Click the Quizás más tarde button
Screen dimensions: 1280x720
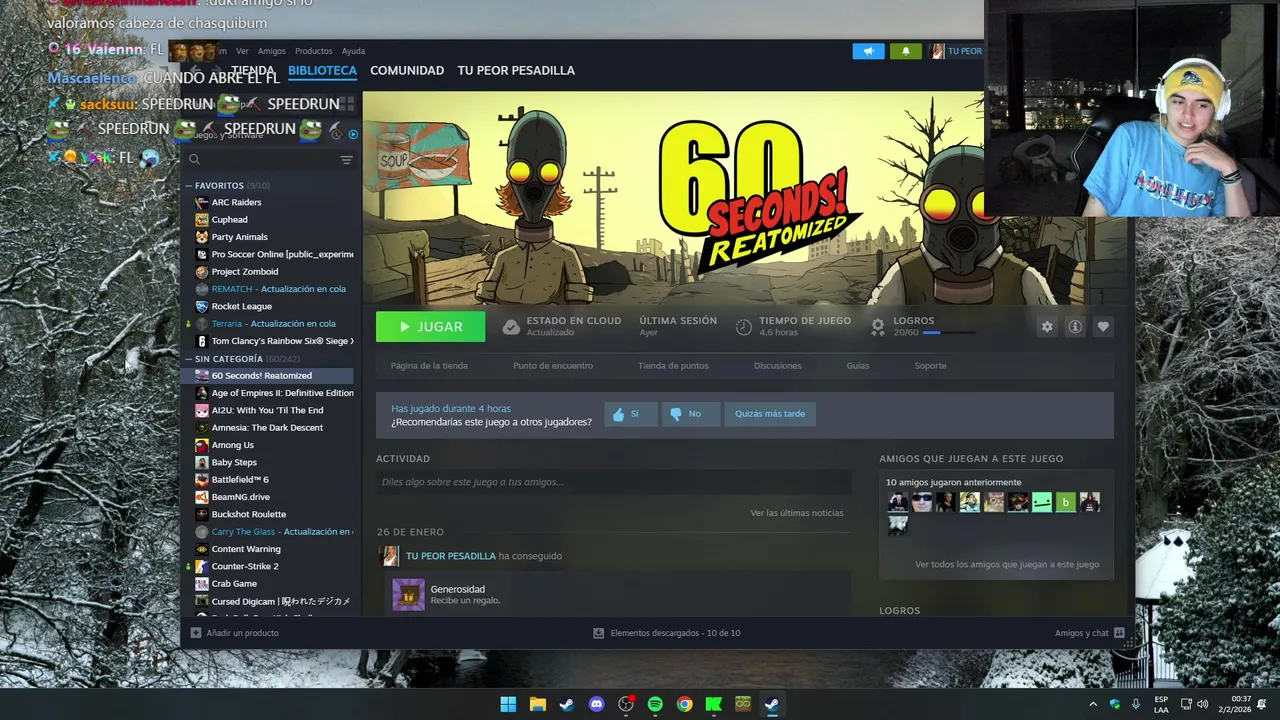[770, 414]
